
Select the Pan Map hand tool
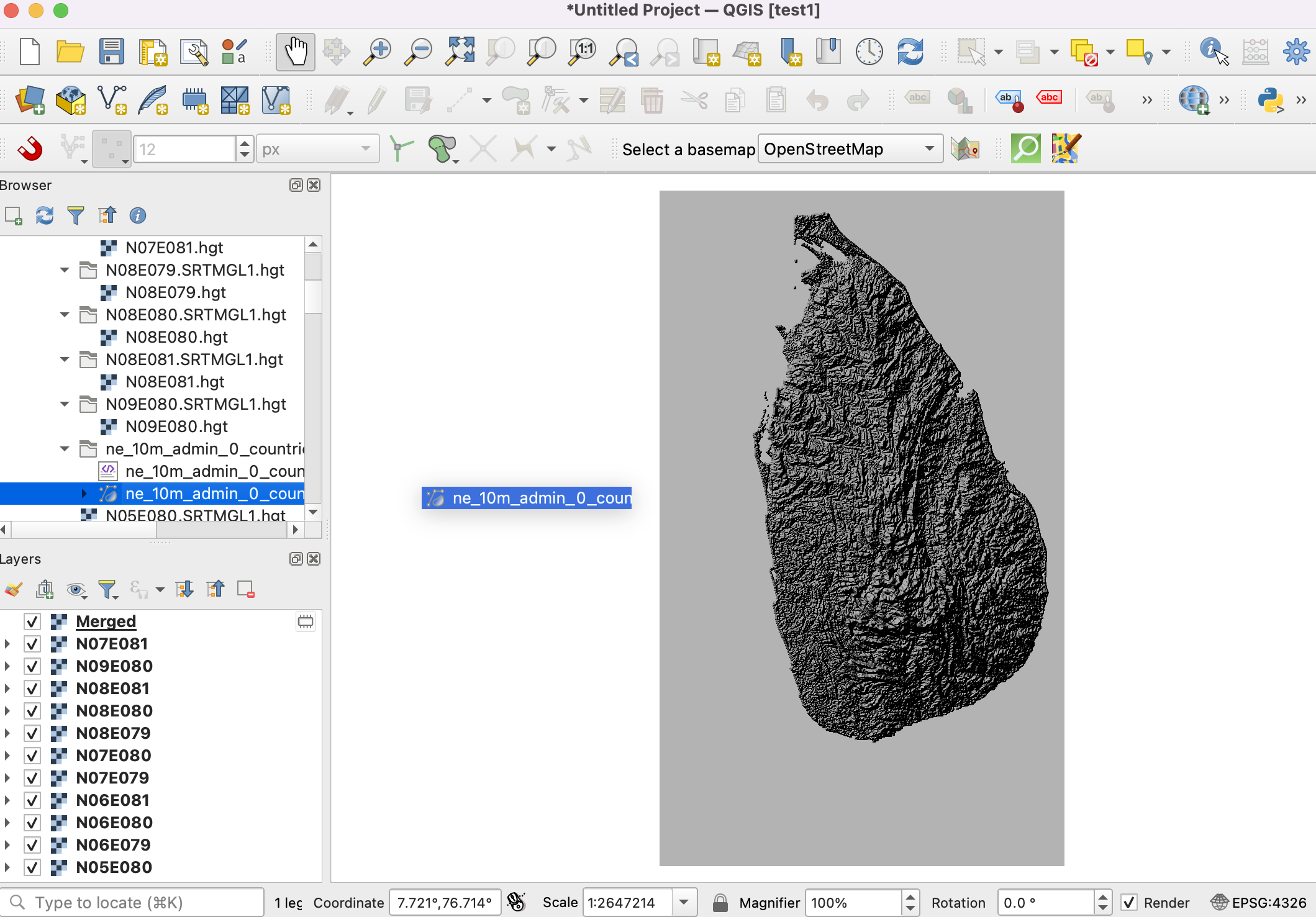tap(295, 52)
